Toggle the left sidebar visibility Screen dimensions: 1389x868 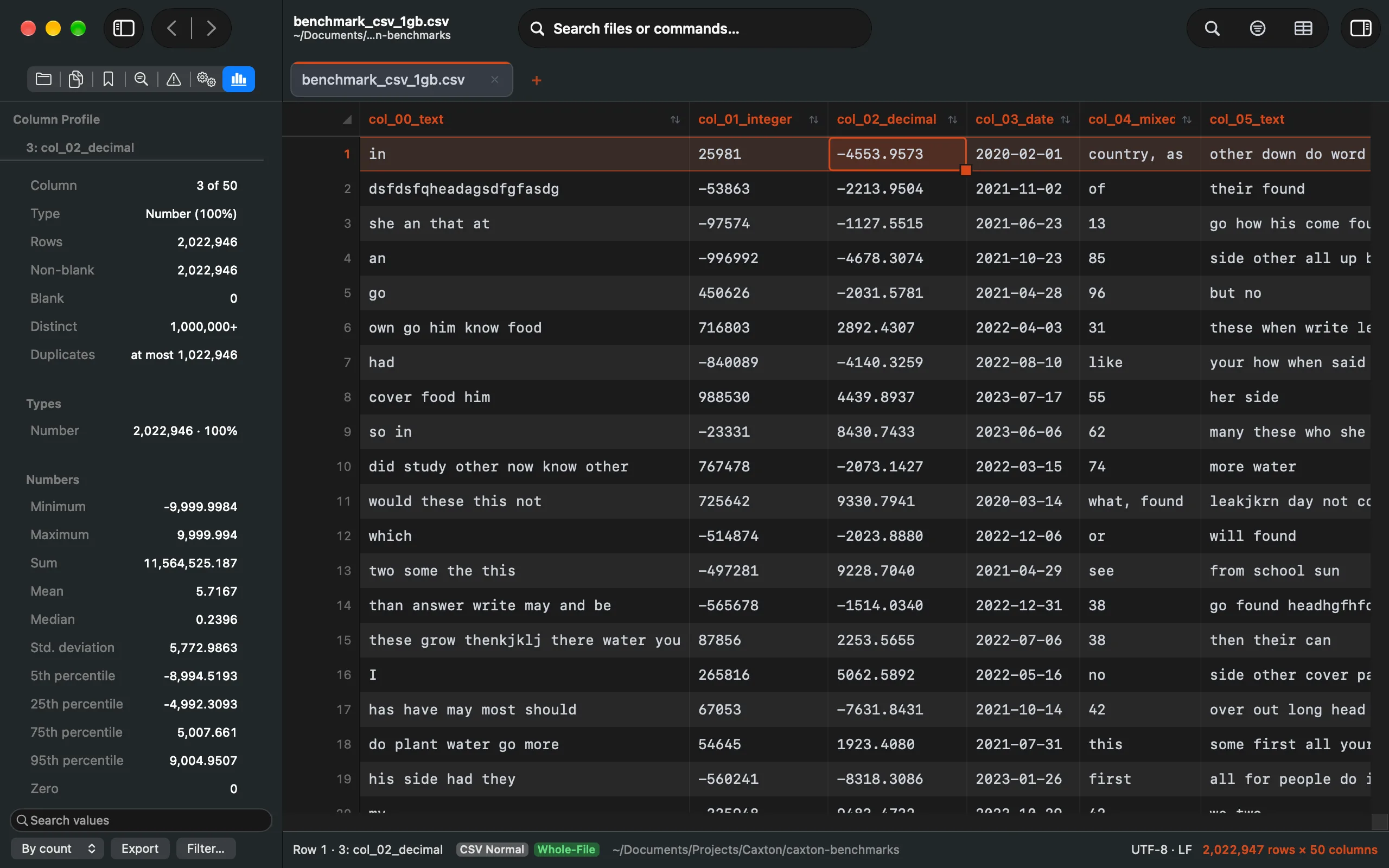(x=123, y=28)
